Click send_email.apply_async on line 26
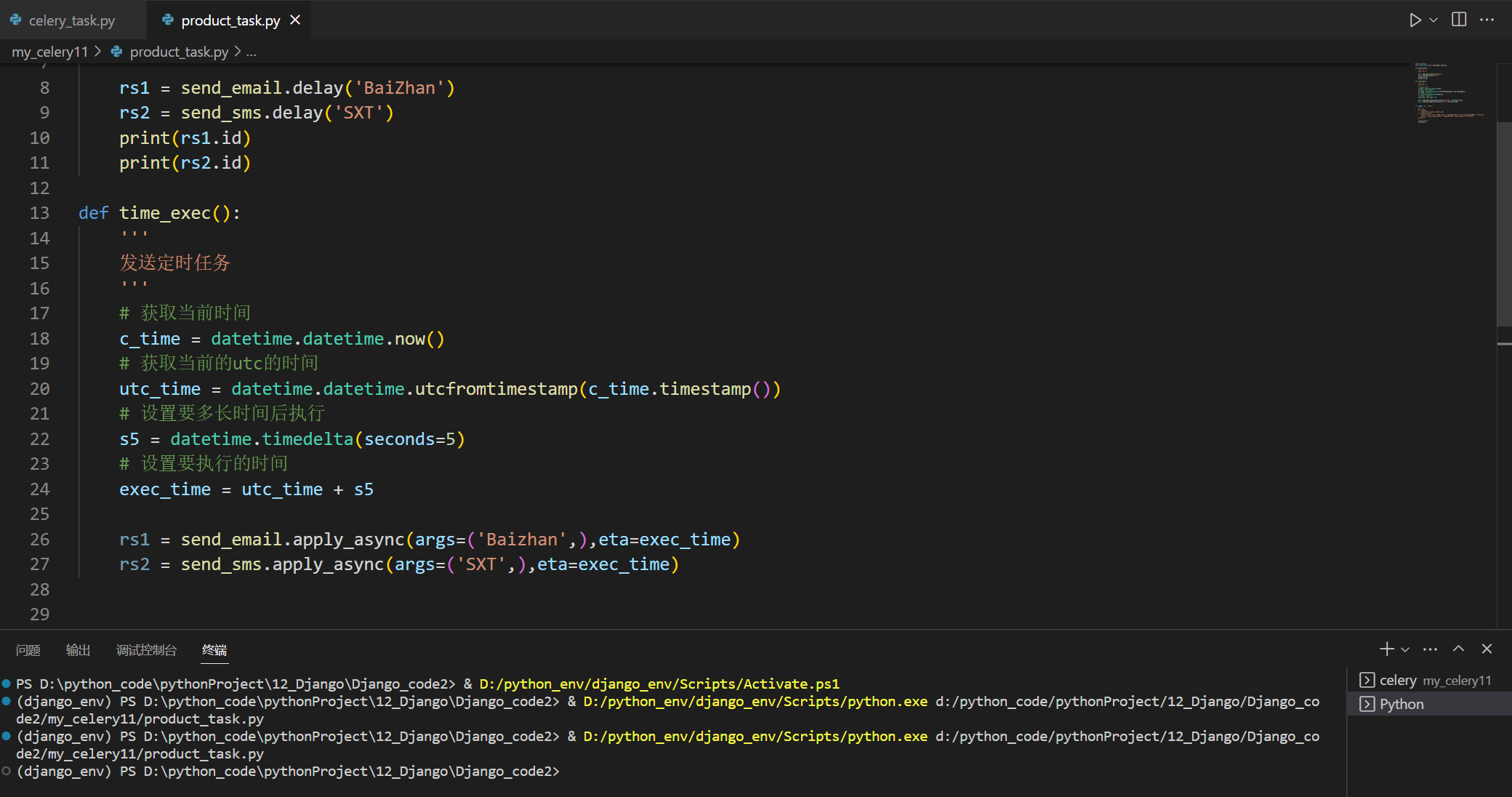The image size is (1512, 797). point(292,540)
